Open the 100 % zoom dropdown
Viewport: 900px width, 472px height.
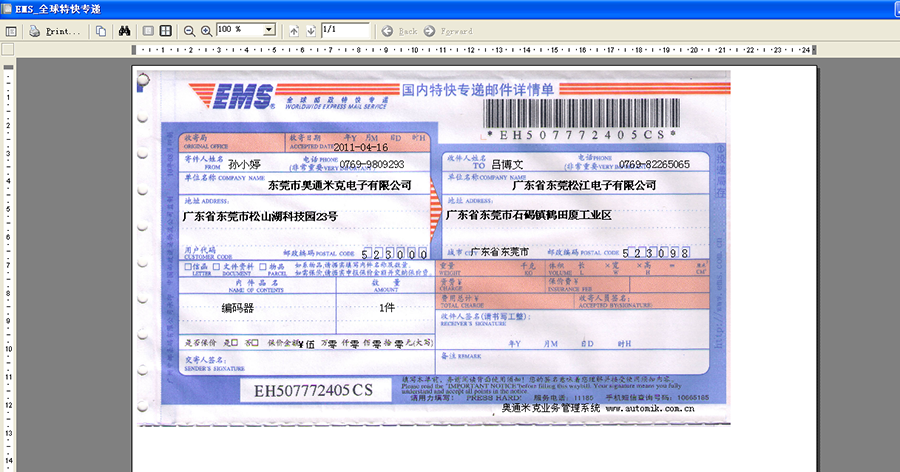pos(269,30)
